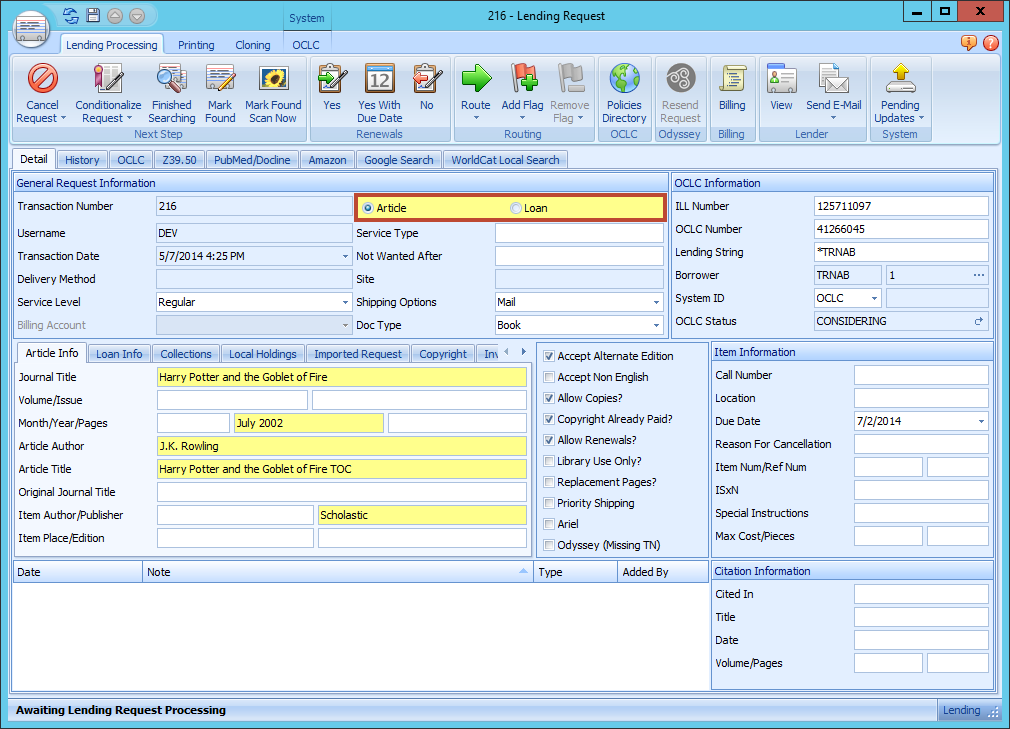This screenshot has height=729, width=1010.
Task: Click Finished Searching in Next Step
Action: tap(171, 91)
